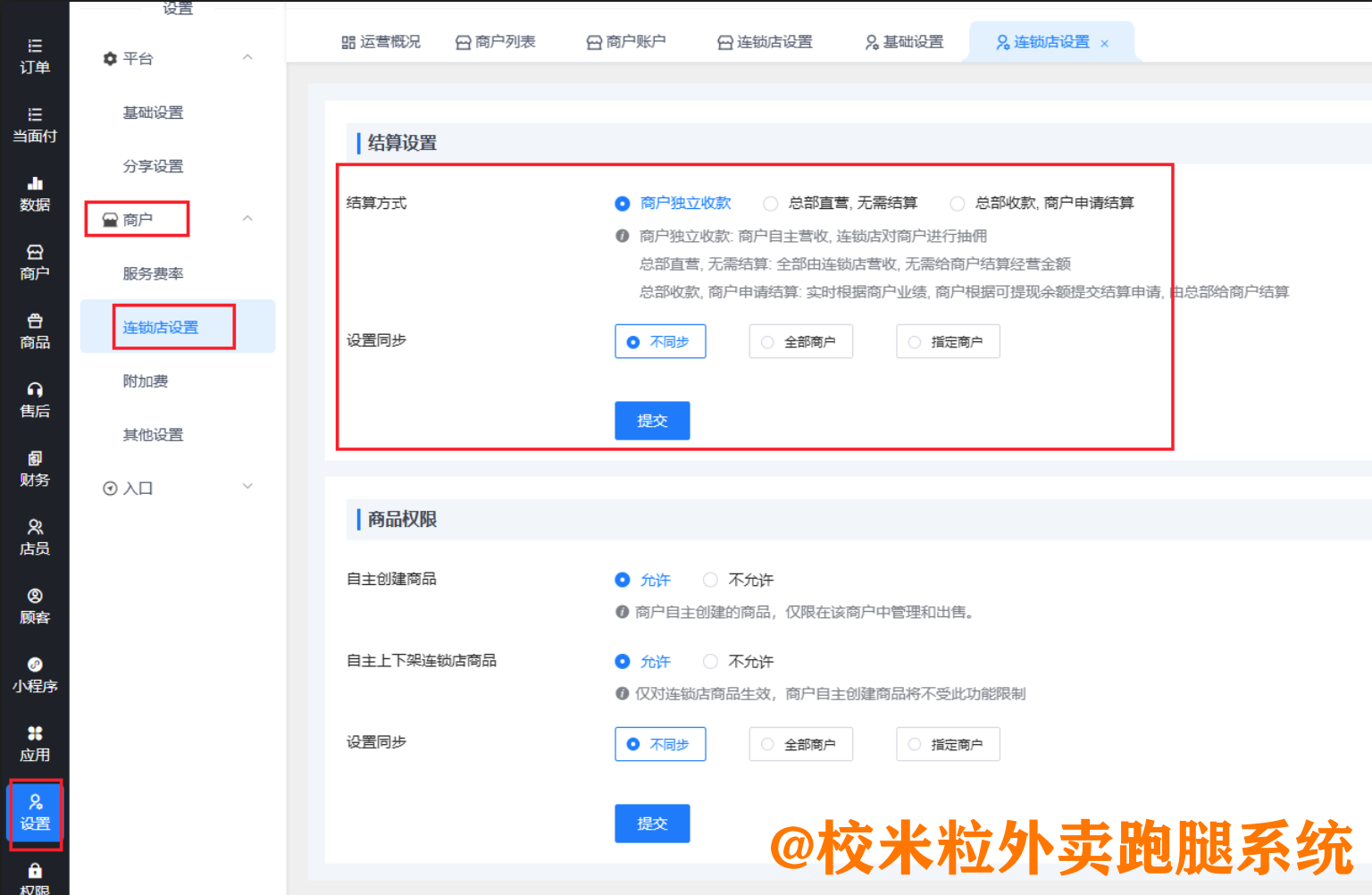This screenshot has height=895, width=1372.
Task: Submit the 商品权限 form
Action: 652,824
